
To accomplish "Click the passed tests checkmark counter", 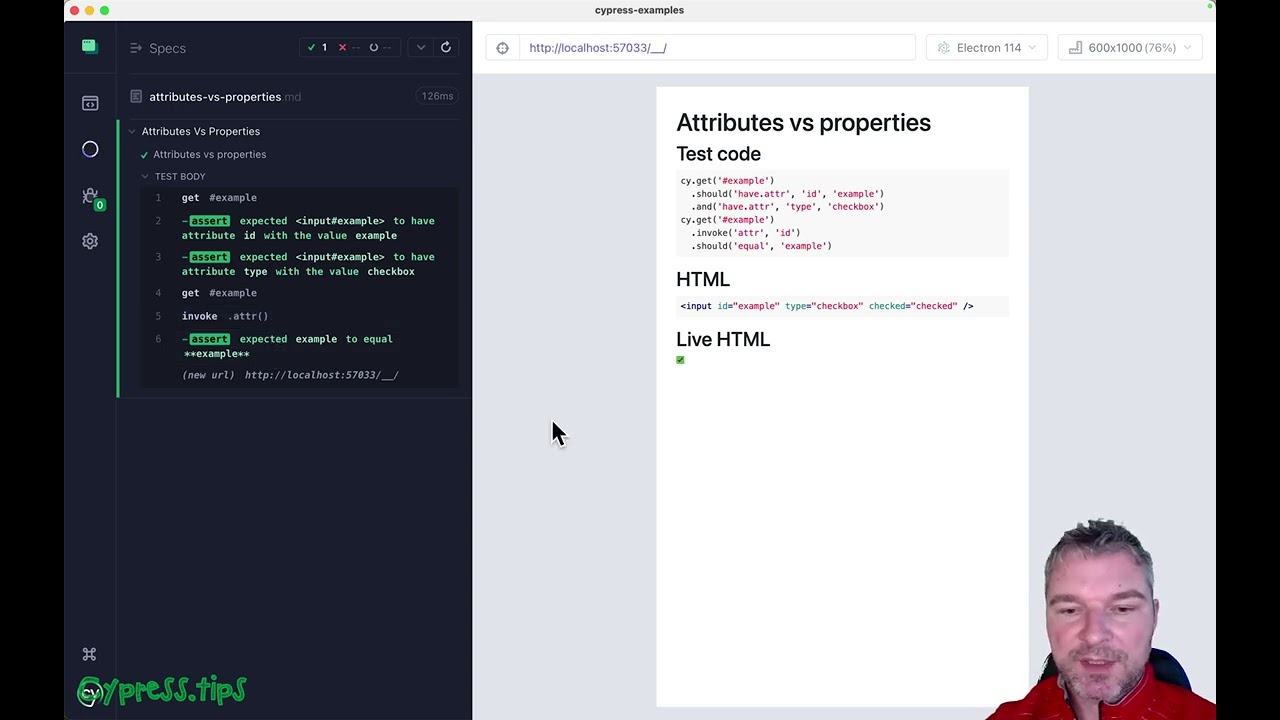I will coord(317,47).
